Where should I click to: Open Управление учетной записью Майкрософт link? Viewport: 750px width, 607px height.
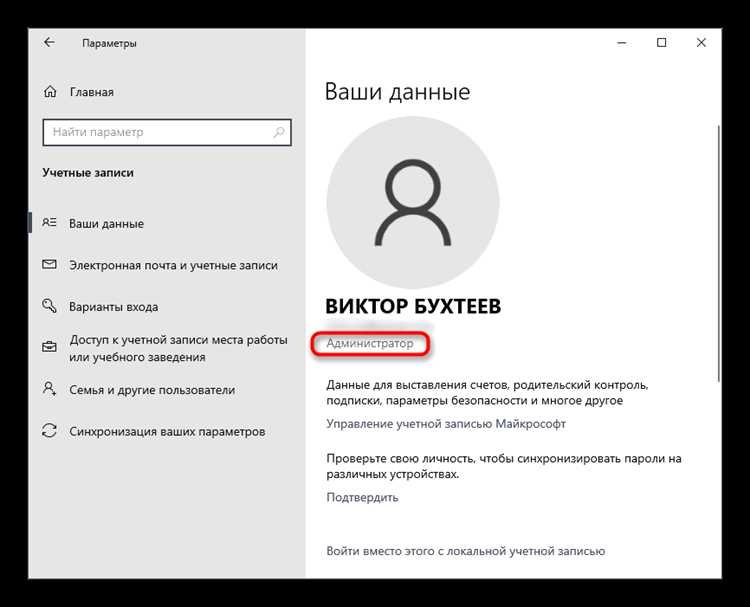446,424
